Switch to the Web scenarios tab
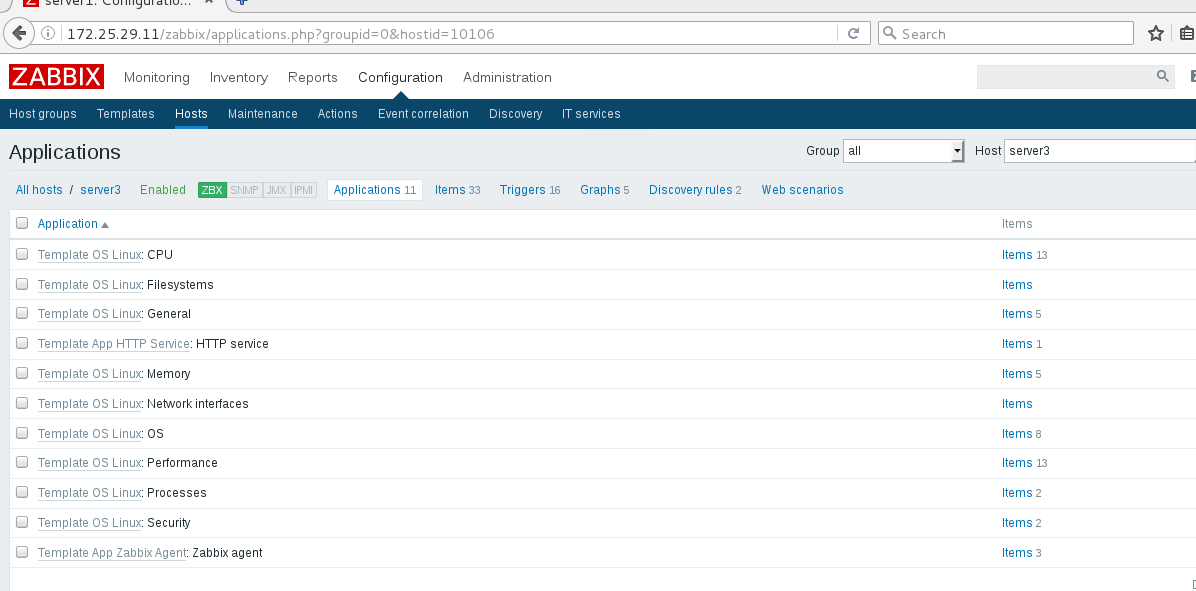 click(802, 190)
